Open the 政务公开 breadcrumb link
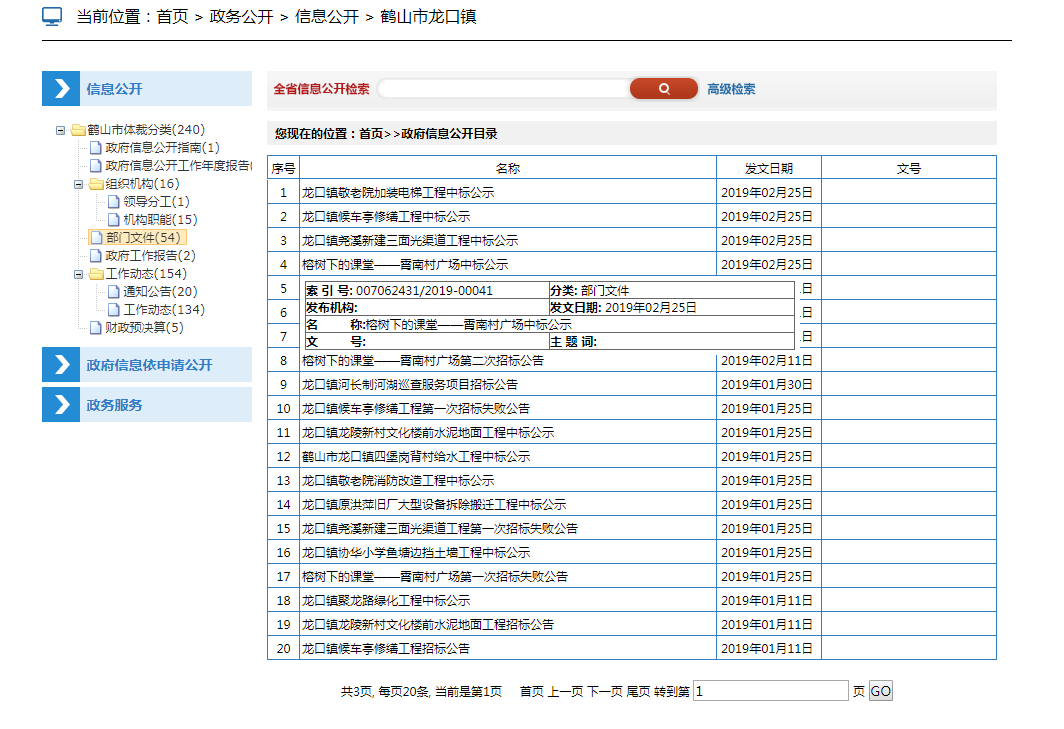This screenshot has width=1064, height=729. (x=241, y=17)
